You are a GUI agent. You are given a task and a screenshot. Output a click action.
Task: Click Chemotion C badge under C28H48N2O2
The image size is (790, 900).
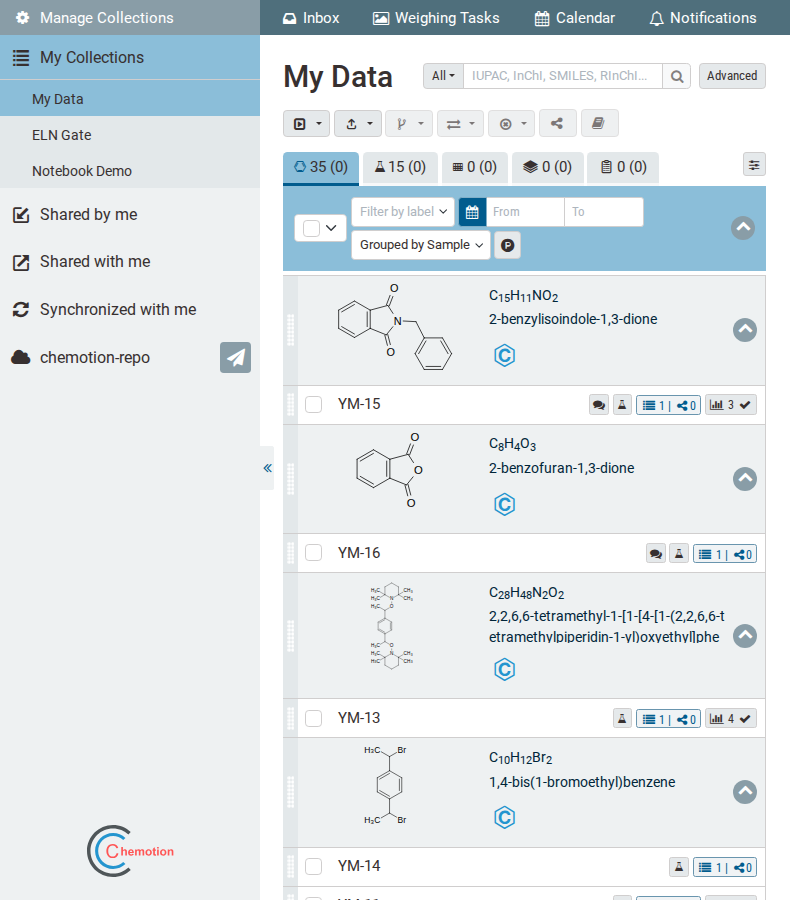[x=504, y=669]
